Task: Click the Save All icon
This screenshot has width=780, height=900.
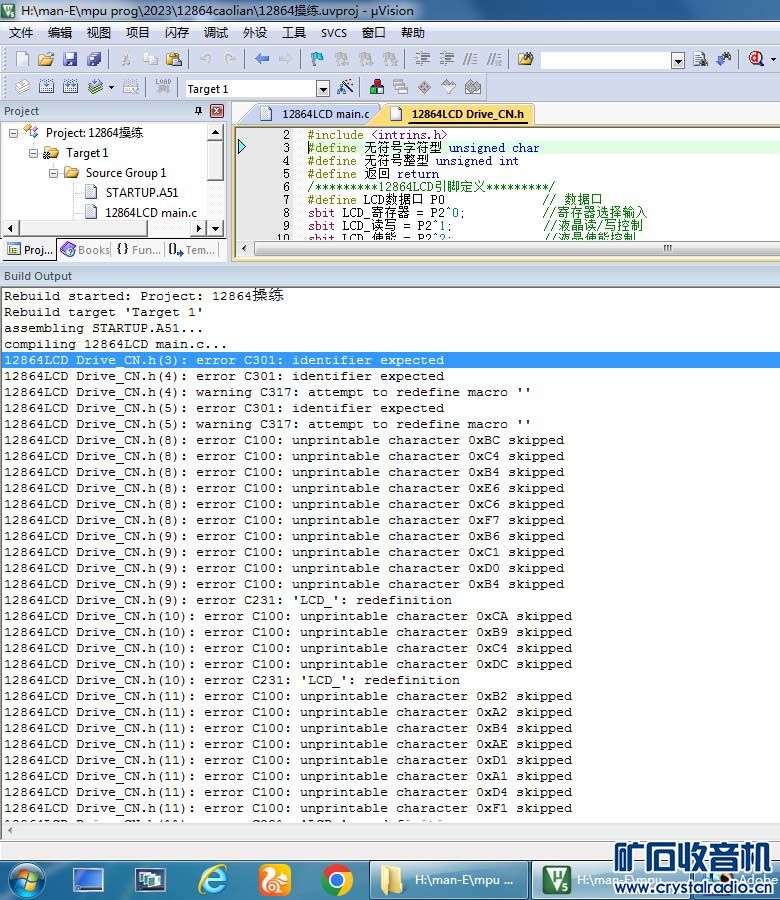Action: 94,60
